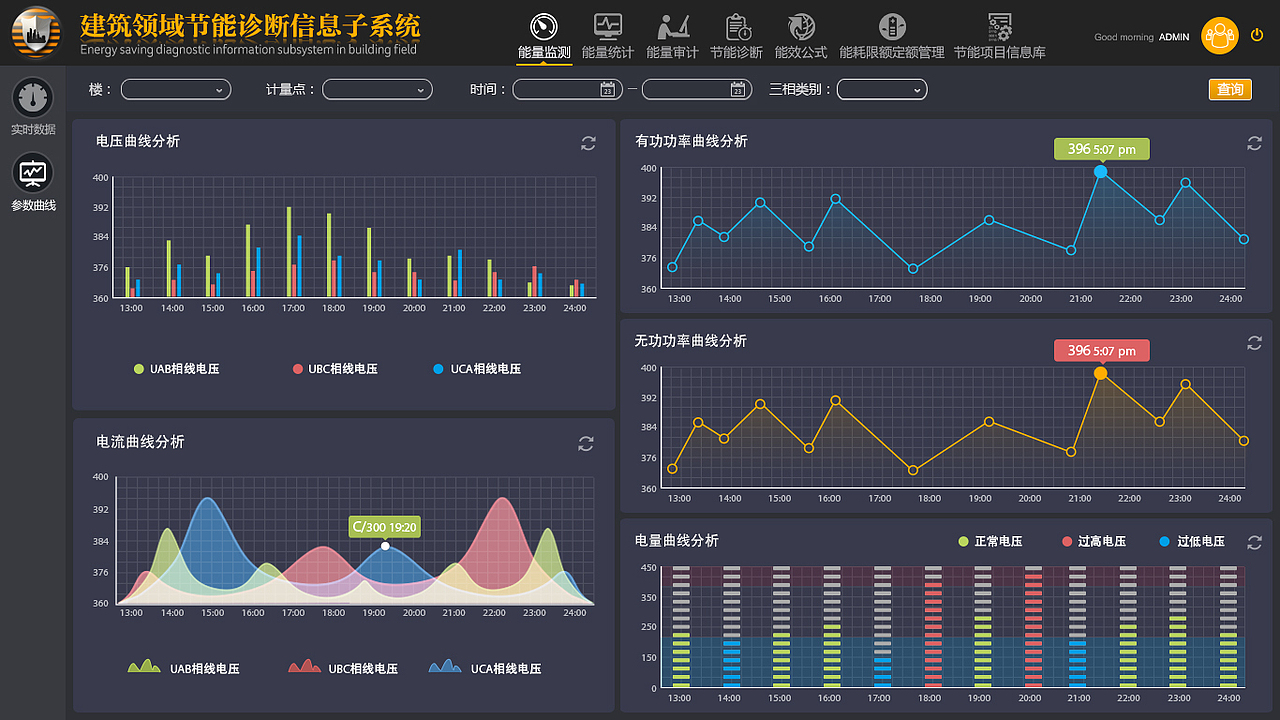Viewport: 1280px width, 720px height.
Task: Open the 节能项目信息库 icon
Action: (x=999, y=27)
